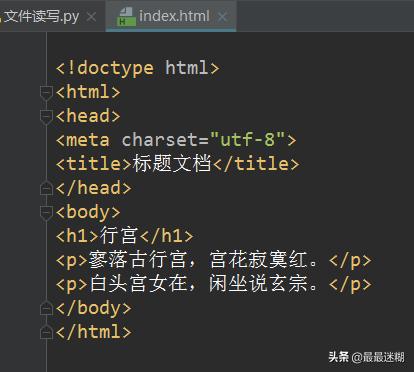The height and width of the screenshot is (372, 414).
Task: Click the h1 heading text 行宫
Action: tap(119, 235)
